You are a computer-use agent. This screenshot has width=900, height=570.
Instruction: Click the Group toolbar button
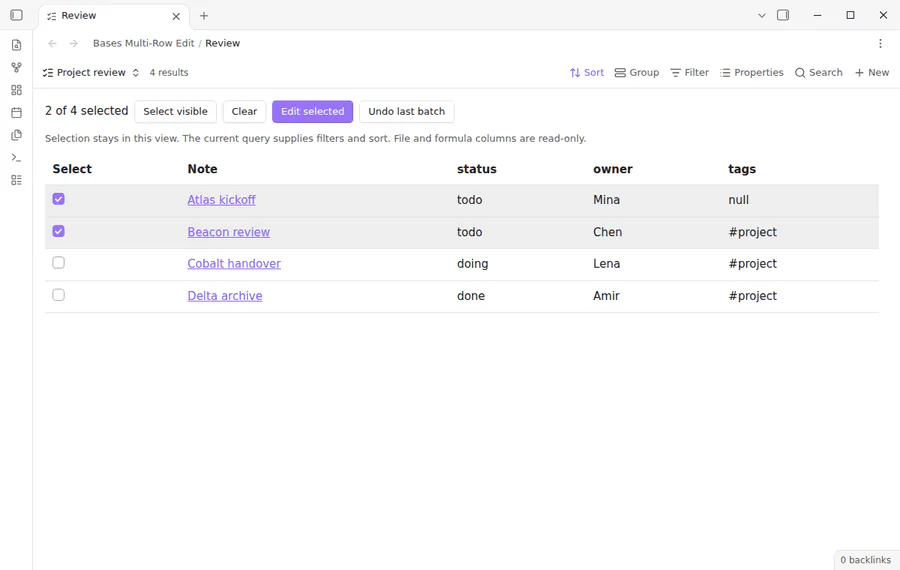pos(637,72)
